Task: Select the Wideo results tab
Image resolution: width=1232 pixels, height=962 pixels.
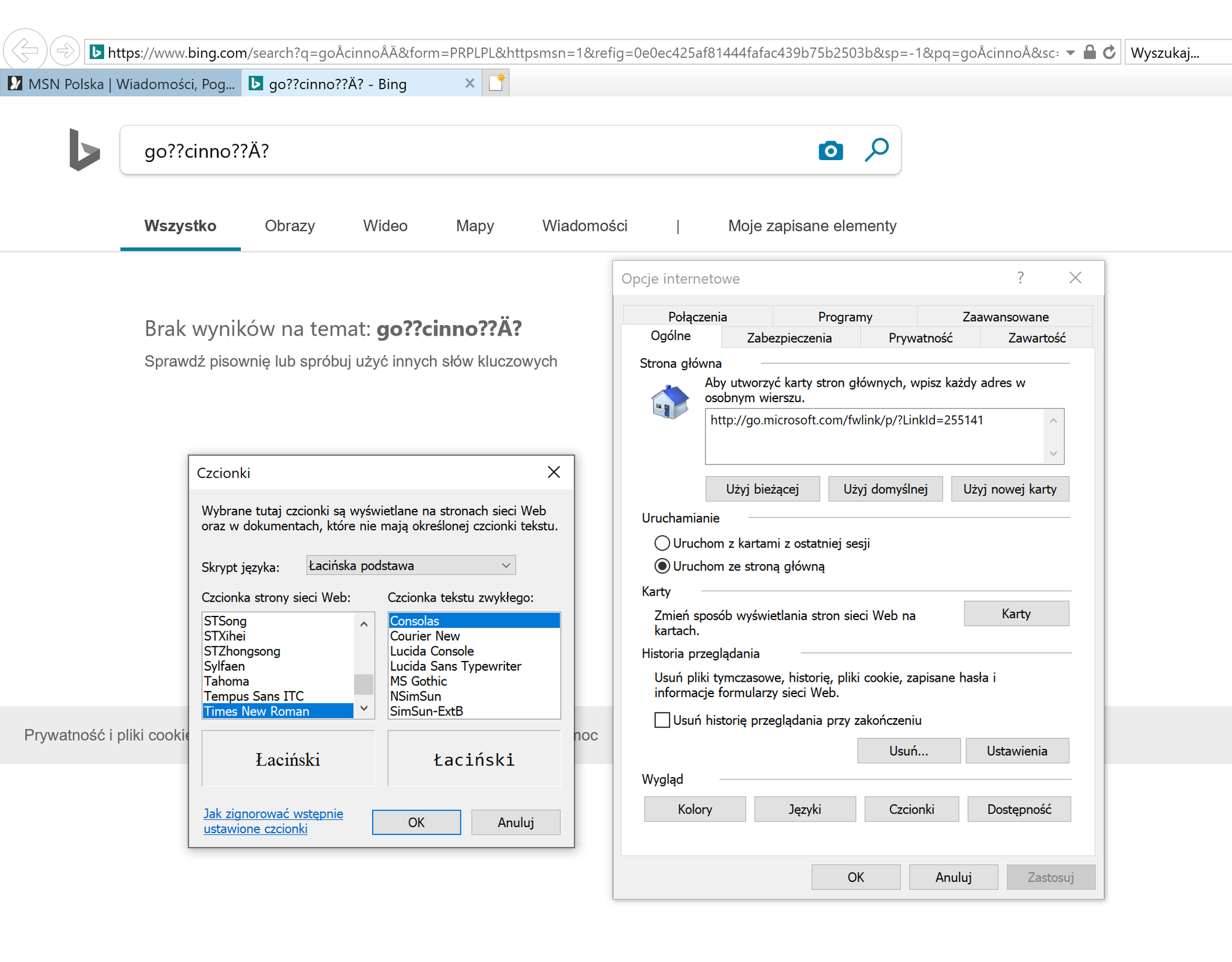Action: (x=385, y=226)
